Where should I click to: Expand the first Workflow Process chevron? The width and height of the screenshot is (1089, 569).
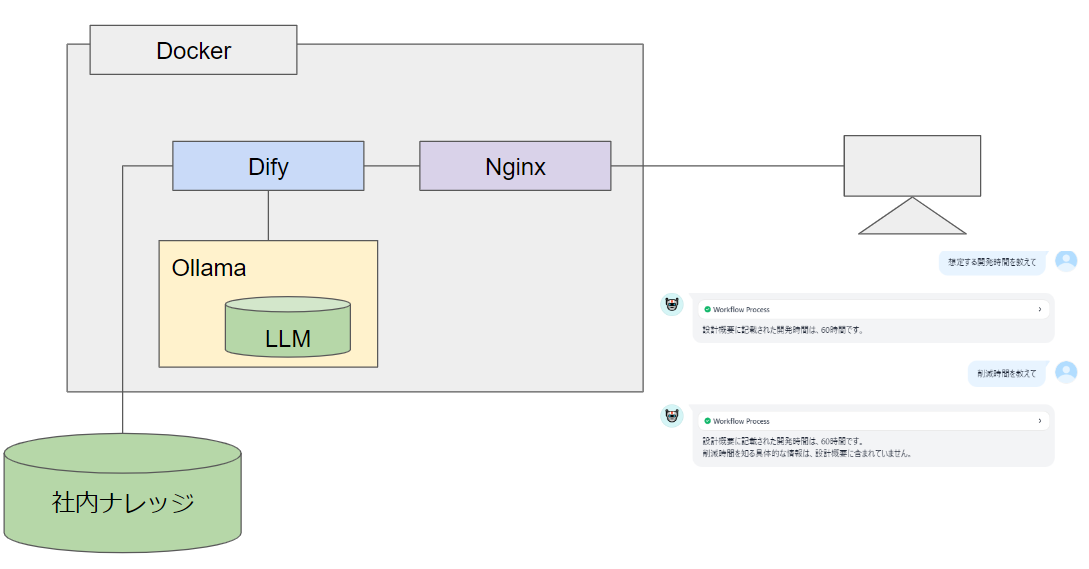coord(1039,310)
